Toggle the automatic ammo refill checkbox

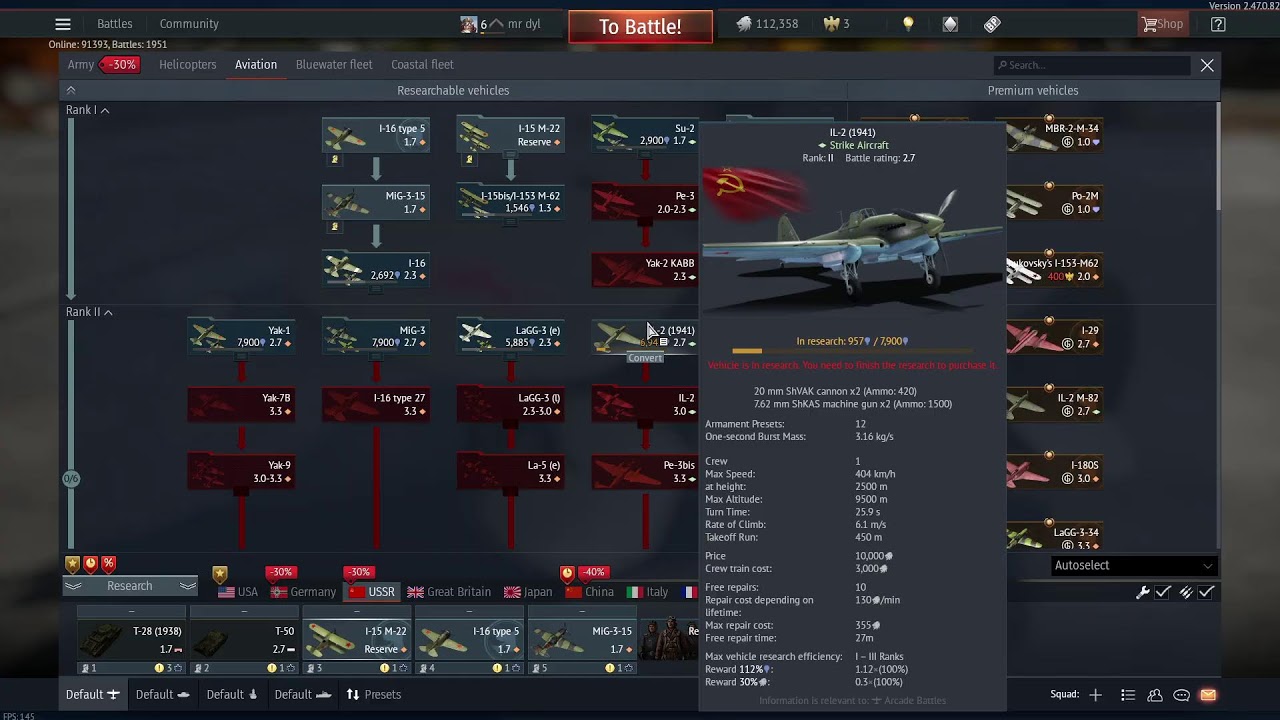[1207, 593]
